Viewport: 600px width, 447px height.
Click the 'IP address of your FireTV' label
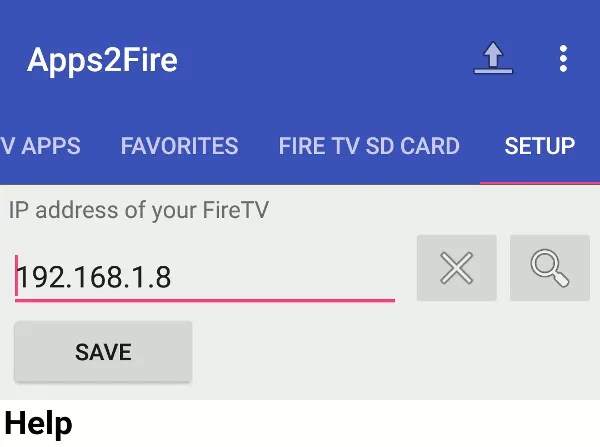[139, 211]
